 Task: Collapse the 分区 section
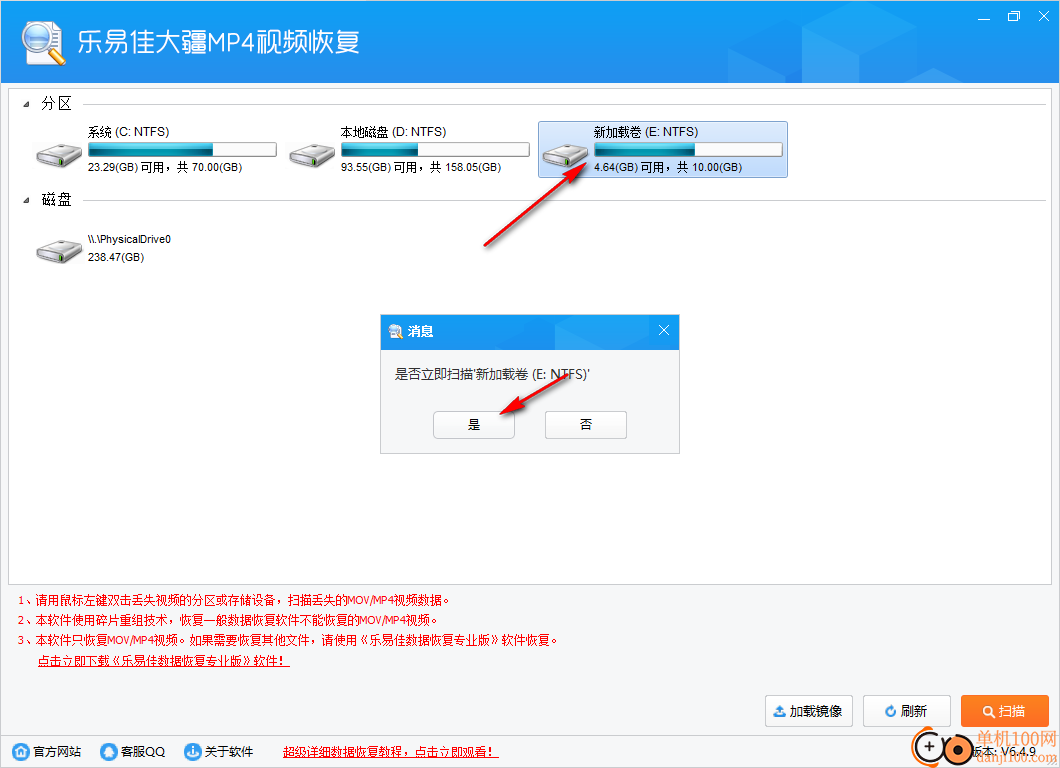click(26, 104)
